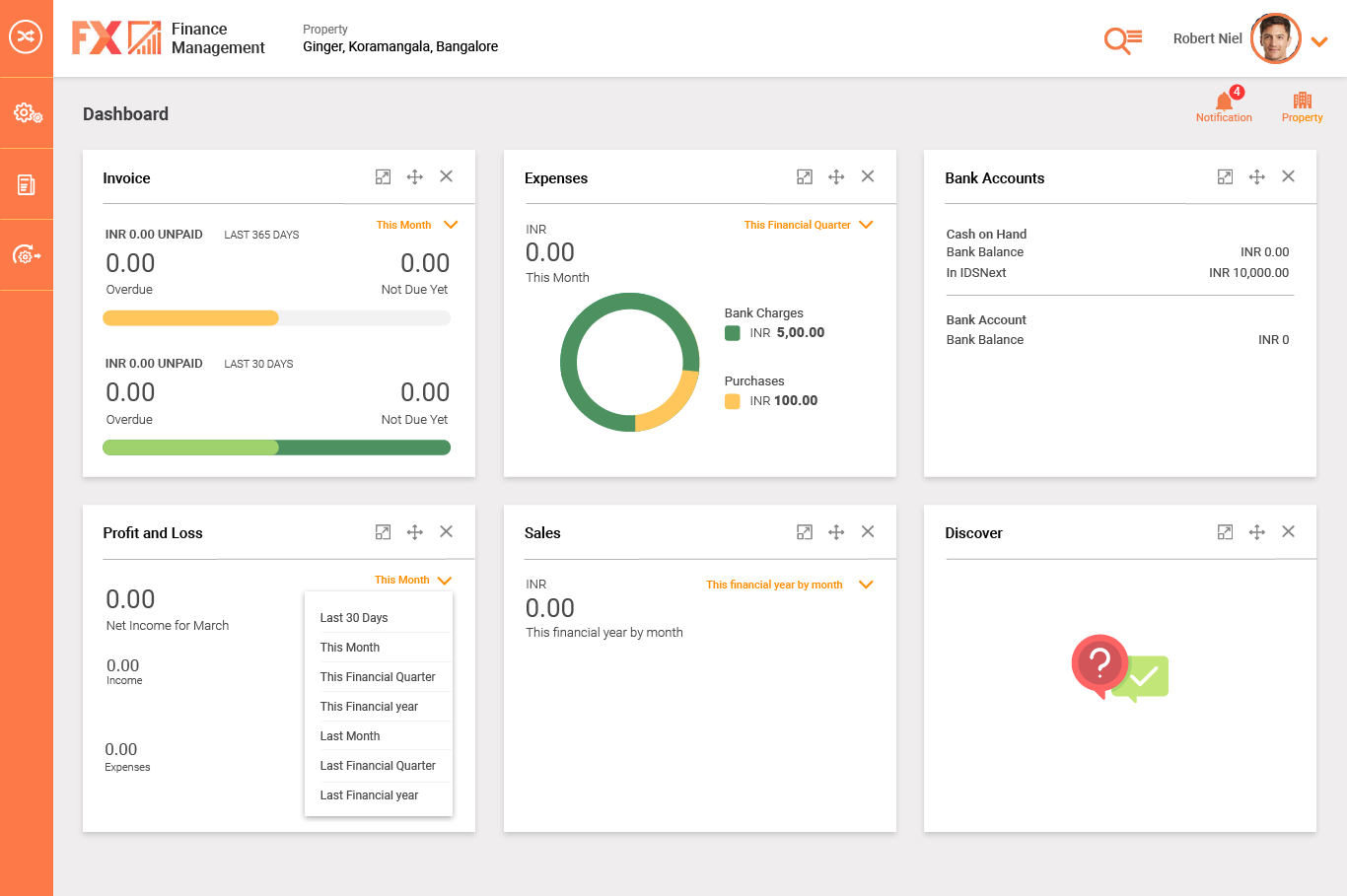1347x896 pixels.
Task: Expand the Bank Accounts widget to fullscreen
Action: pyautogui.click(x=1225, y=176)
